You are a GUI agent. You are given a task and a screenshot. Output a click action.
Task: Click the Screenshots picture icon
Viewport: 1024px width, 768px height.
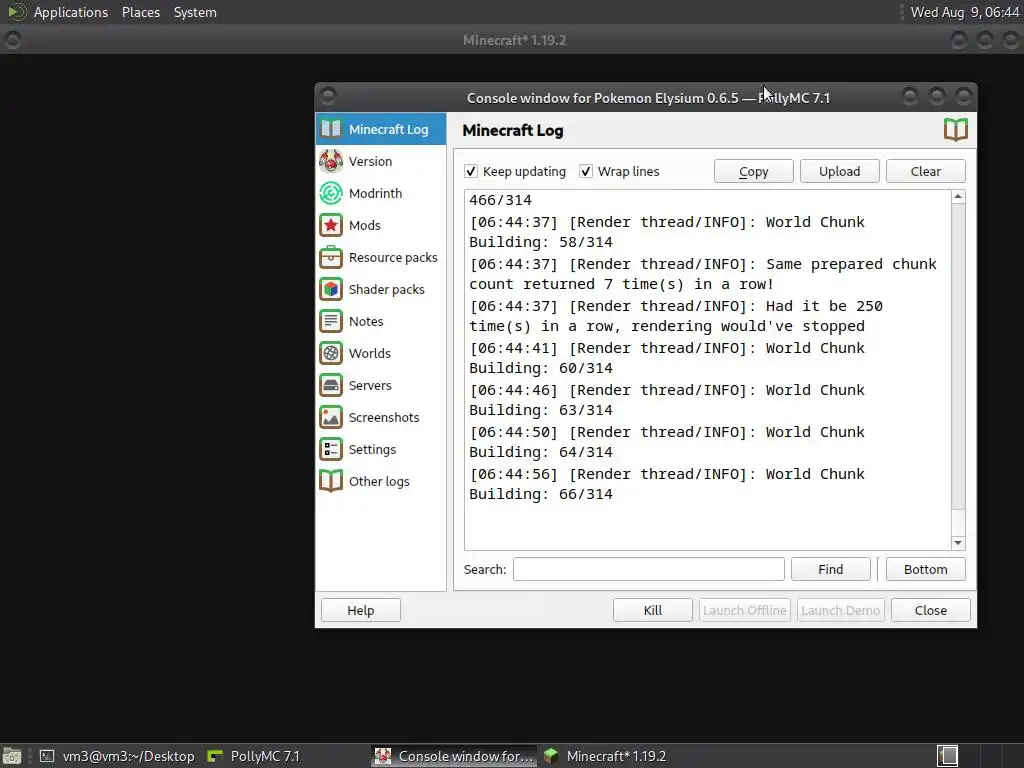point(331,417)
